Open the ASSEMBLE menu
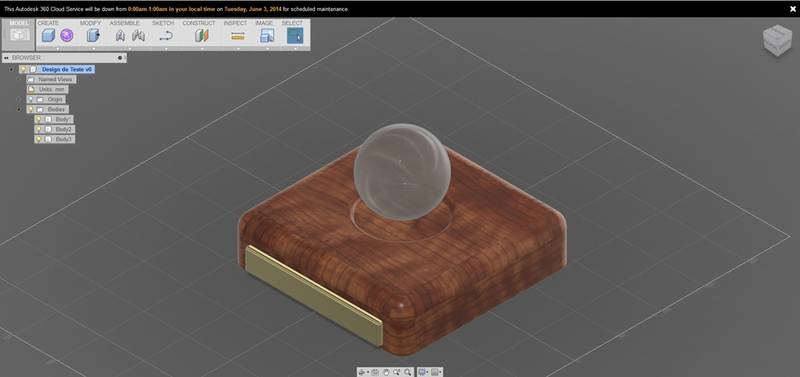This screenshot has height=377, width=800. point(124,23)
